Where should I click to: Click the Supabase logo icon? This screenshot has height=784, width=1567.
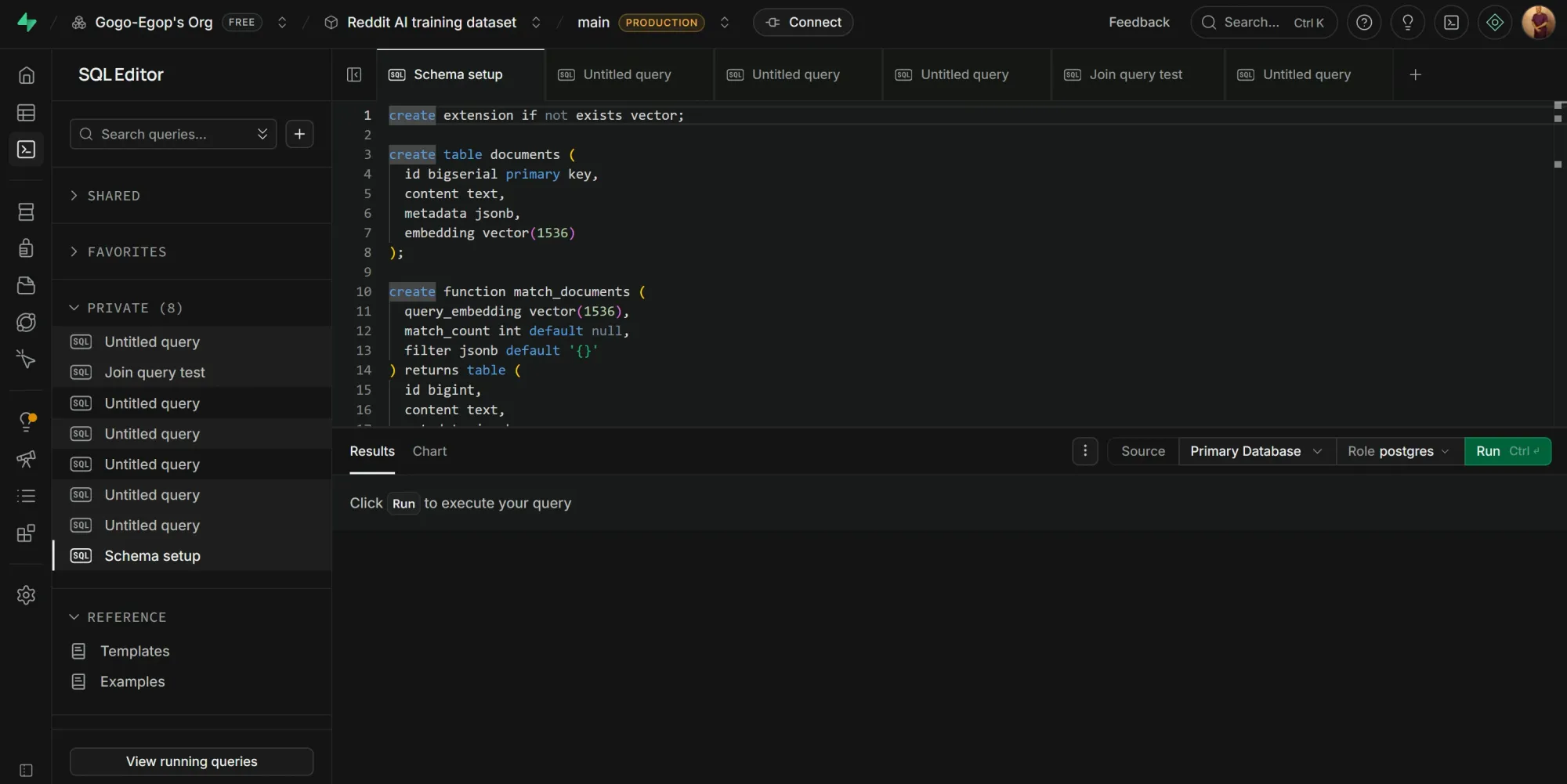pyautogui.click(x=27, y=22)
